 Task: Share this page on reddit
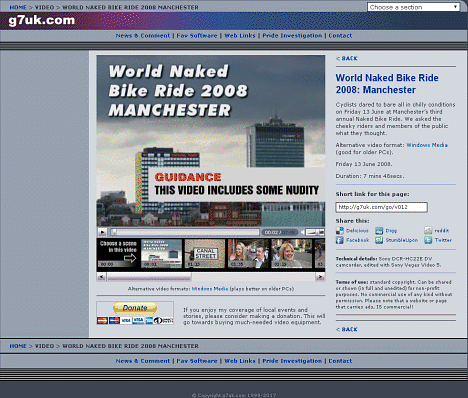(x=437, y=231)
